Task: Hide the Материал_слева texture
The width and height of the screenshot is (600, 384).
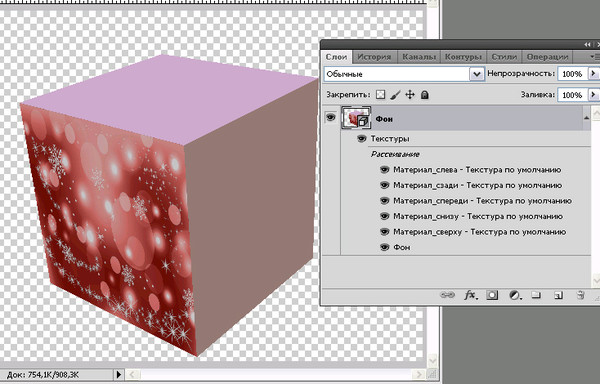Action: point(385,169)
